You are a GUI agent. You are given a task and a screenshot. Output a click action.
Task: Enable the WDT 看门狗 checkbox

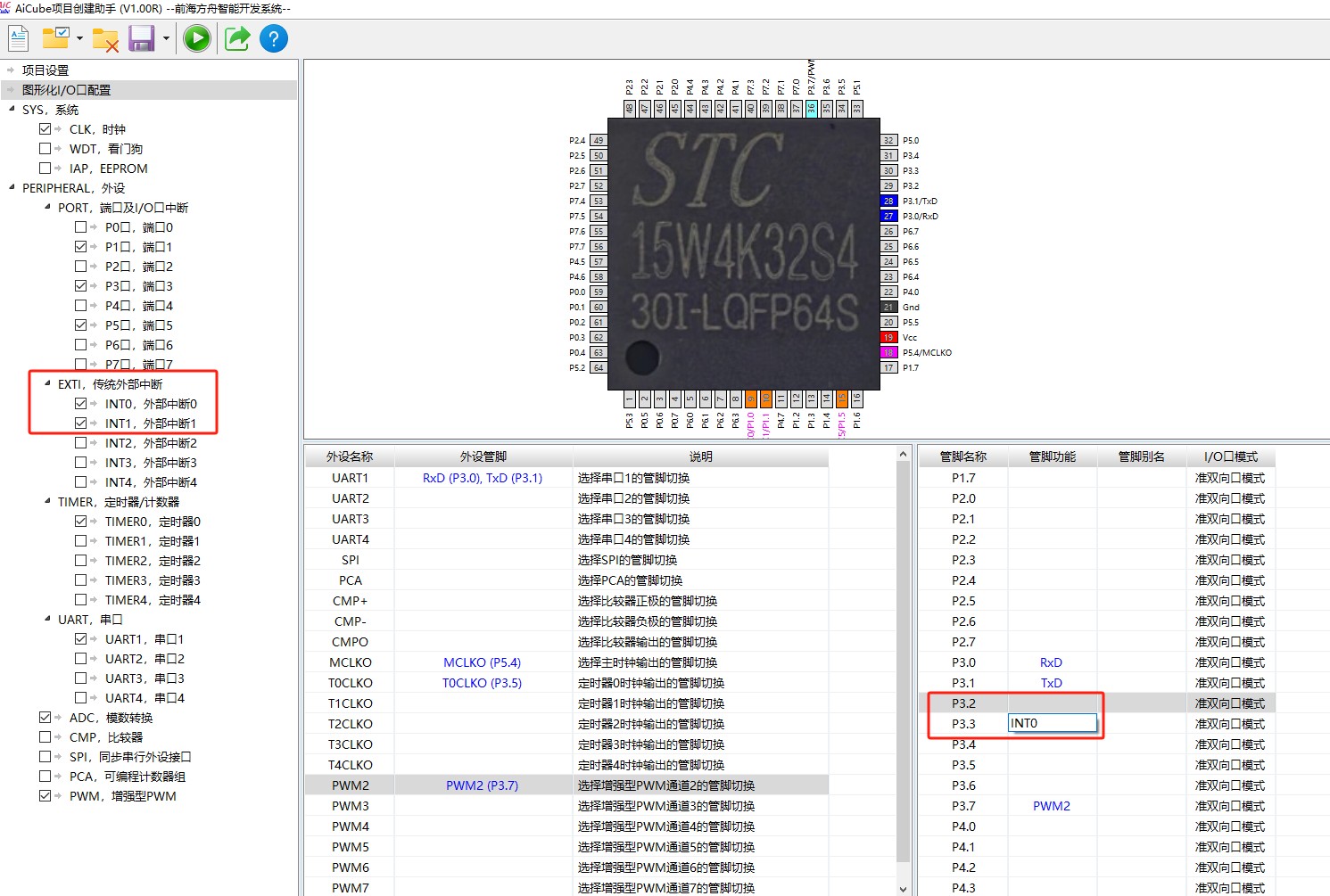pos(45,149)
